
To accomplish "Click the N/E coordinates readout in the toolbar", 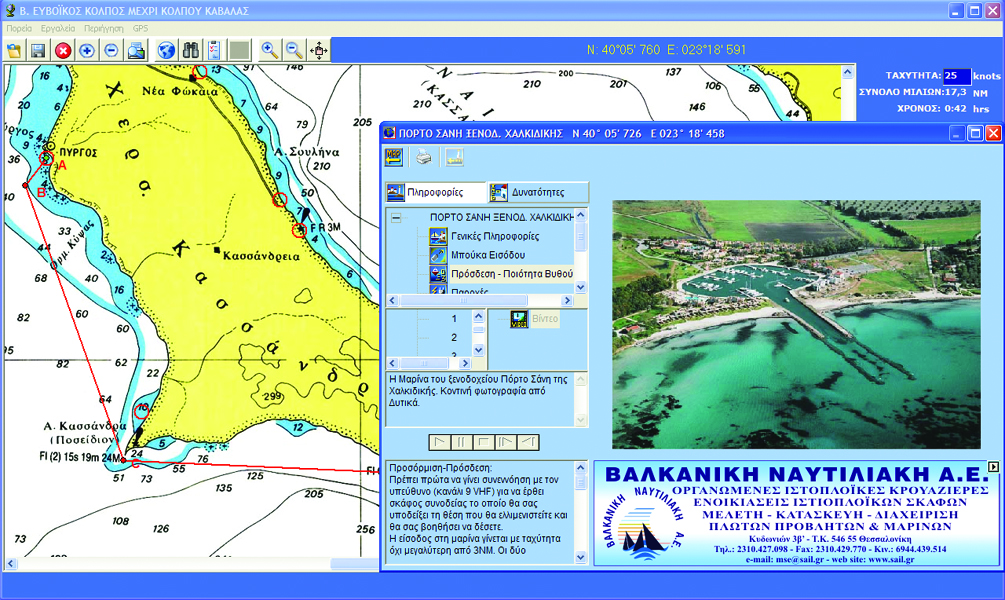I will click(x=666, y=50).
